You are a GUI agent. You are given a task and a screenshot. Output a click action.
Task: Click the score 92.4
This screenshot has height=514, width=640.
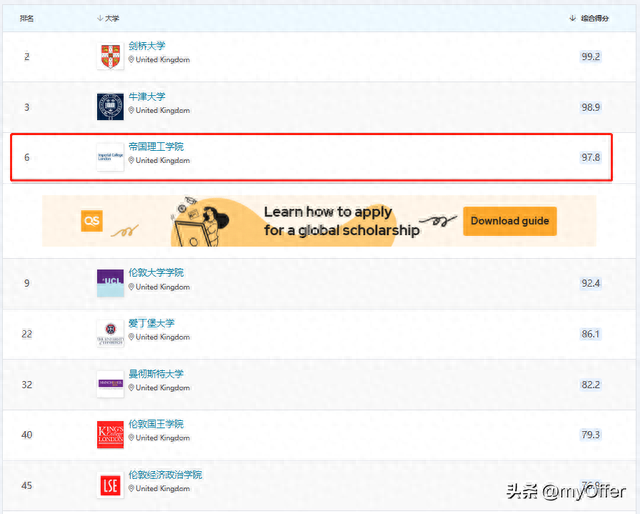591,283
